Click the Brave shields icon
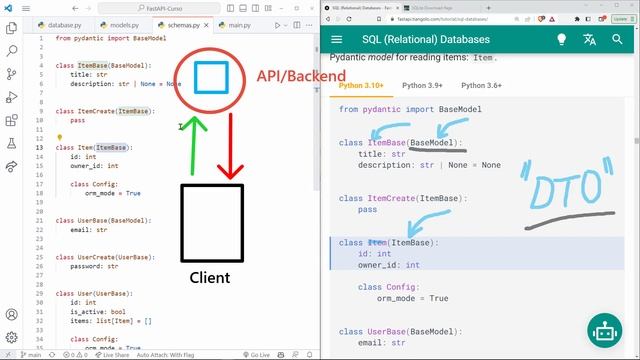The height and width of the screenshot is (360, 640). coord(541,19)
